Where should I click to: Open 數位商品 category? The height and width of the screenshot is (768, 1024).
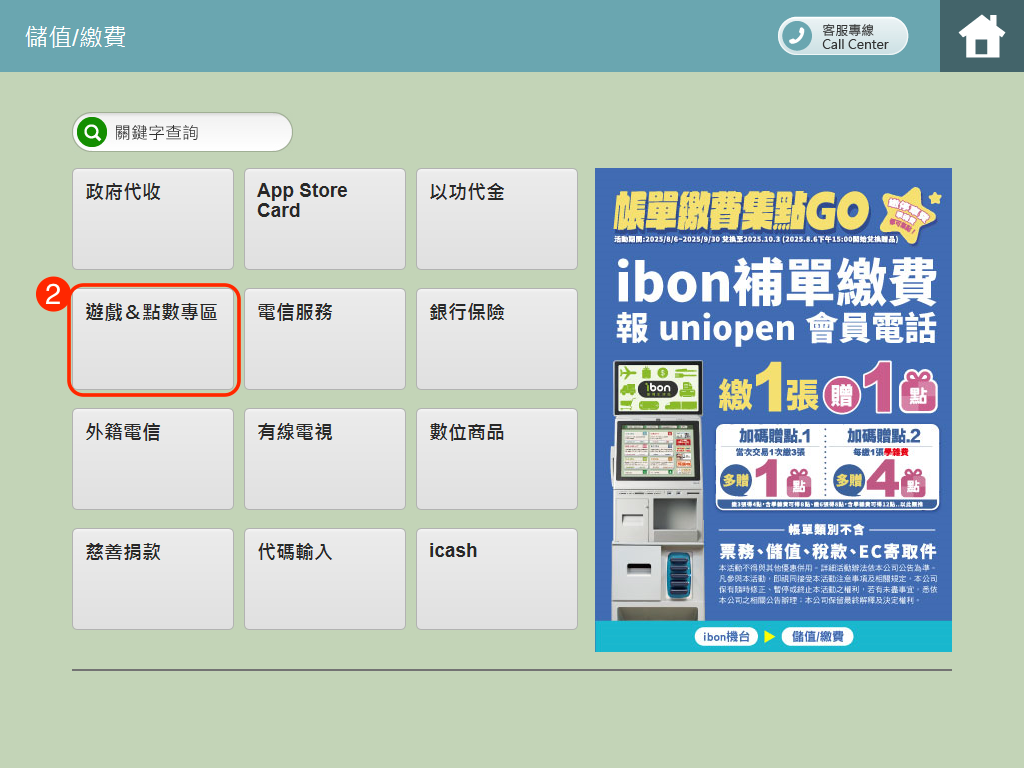tap(497, 459)
